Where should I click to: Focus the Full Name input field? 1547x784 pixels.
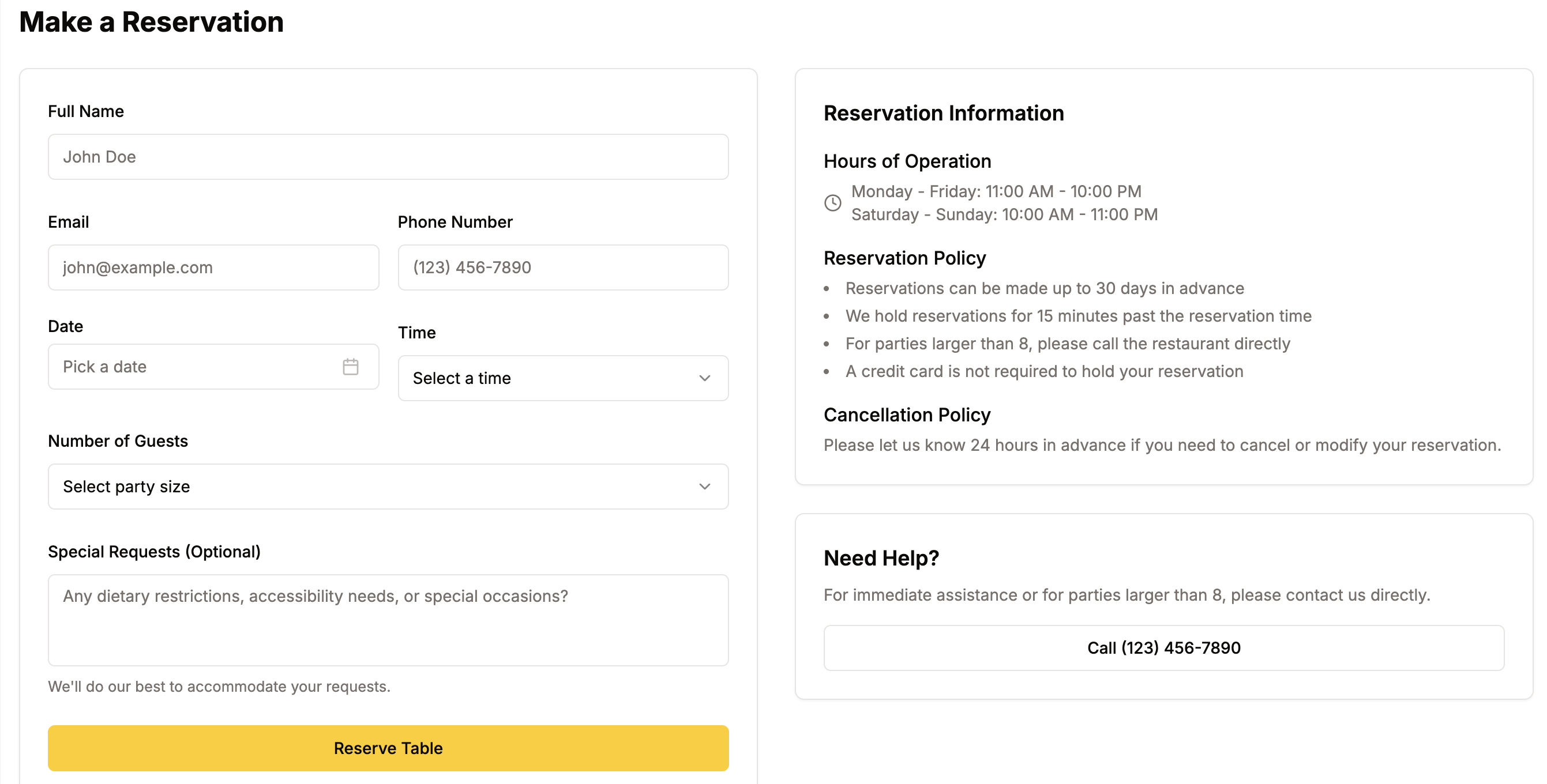click(388, 157)
